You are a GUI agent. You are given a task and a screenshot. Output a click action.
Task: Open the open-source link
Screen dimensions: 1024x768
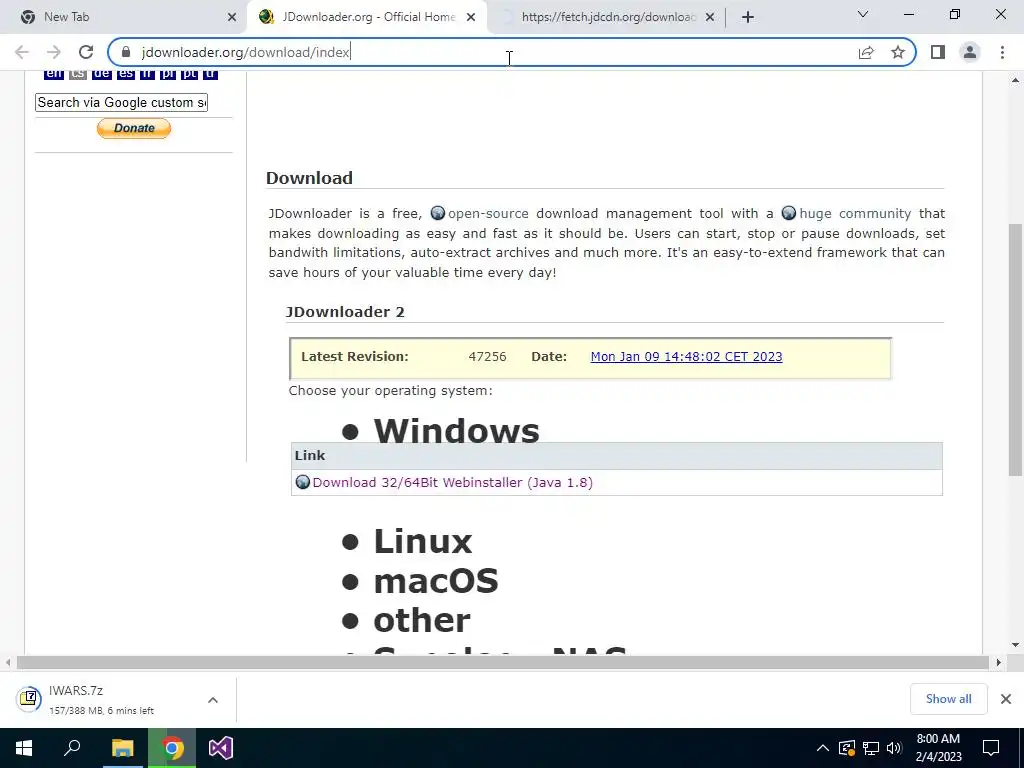click(488, 214)
